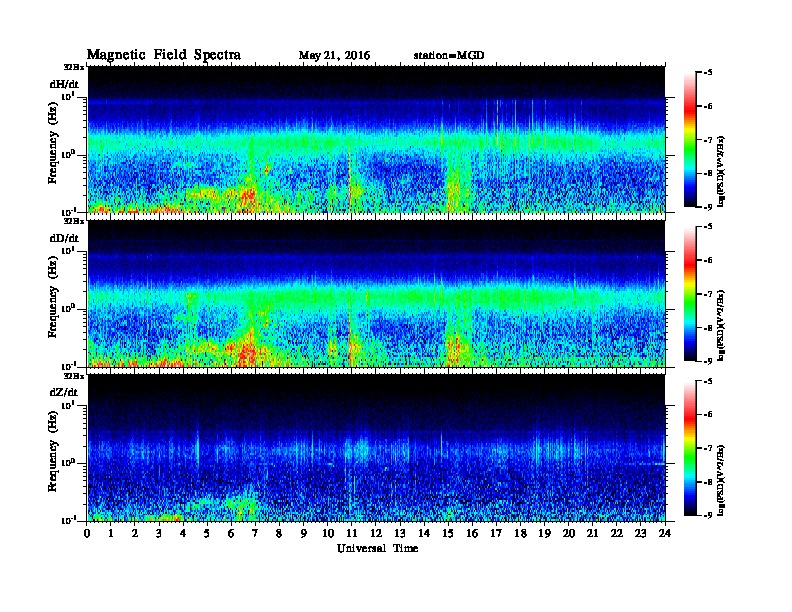Viewport: 792px width, 612px height.
Task: Click hour '16' on the Universal Time axis
Action: (x=472, y=533)
